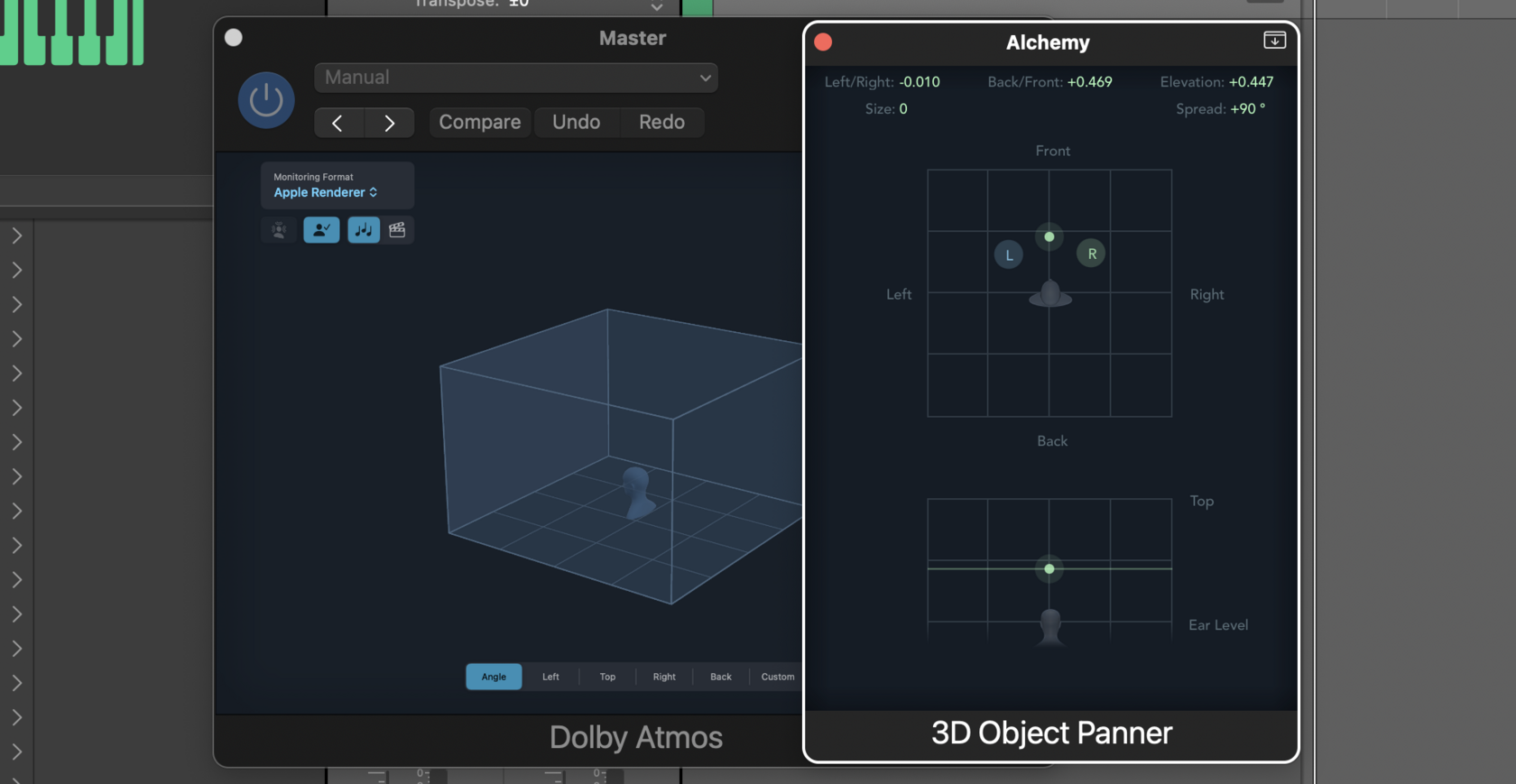Click the Undo button
This screenshot has width=1516, height=784.
[577, 123]
